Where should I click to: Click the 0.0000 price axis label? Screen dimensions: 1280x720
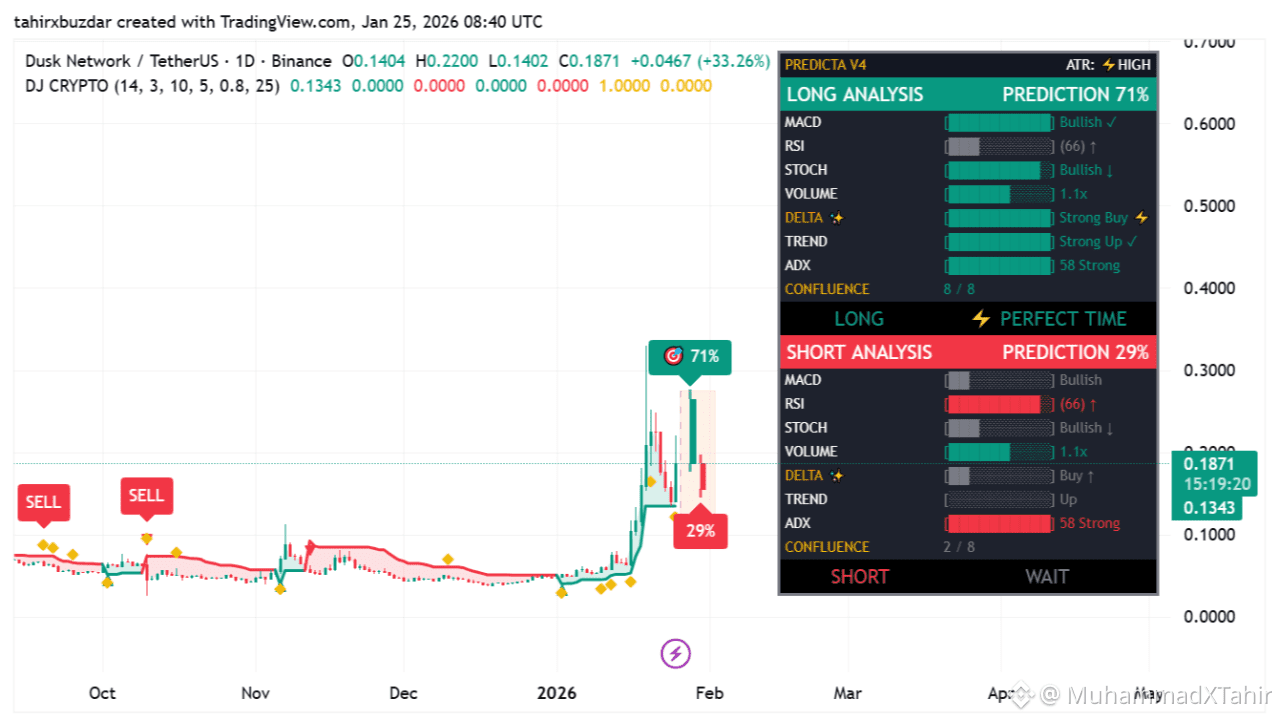[x=1210, y=616]
